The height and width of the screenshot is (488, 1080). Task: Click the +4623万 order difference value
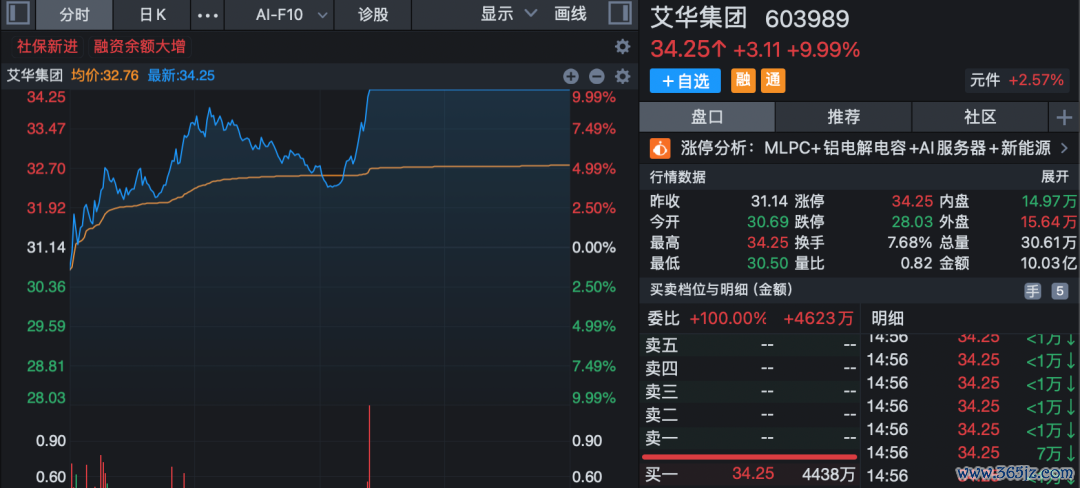818,318
